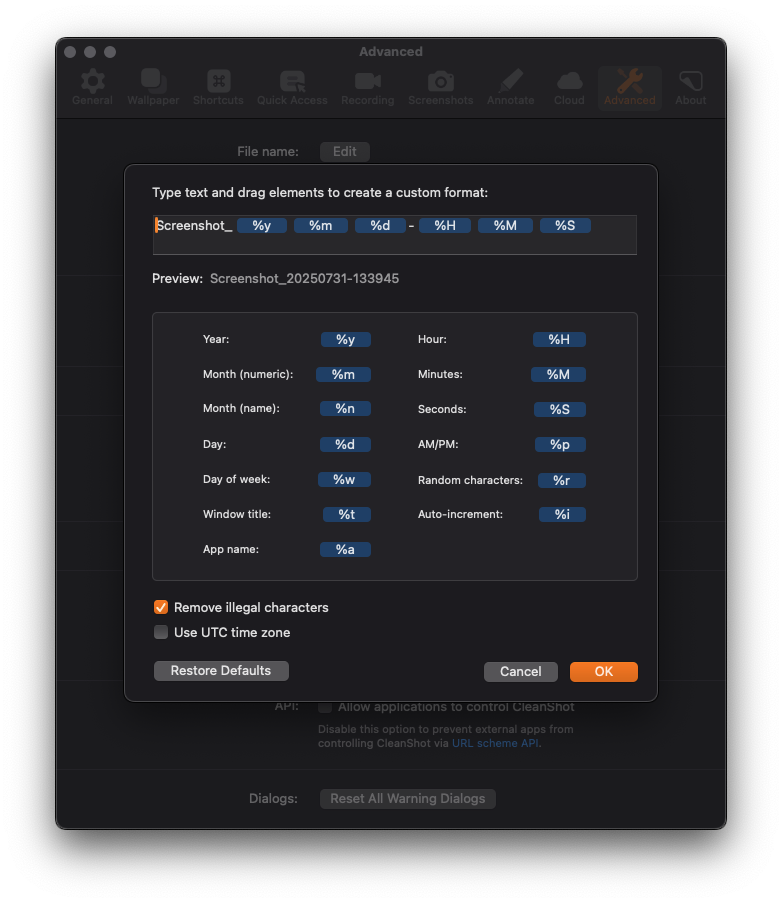Viewport: 782px width, 903px height.
Task: Select the Hour %H element
Action: point(559,340)
